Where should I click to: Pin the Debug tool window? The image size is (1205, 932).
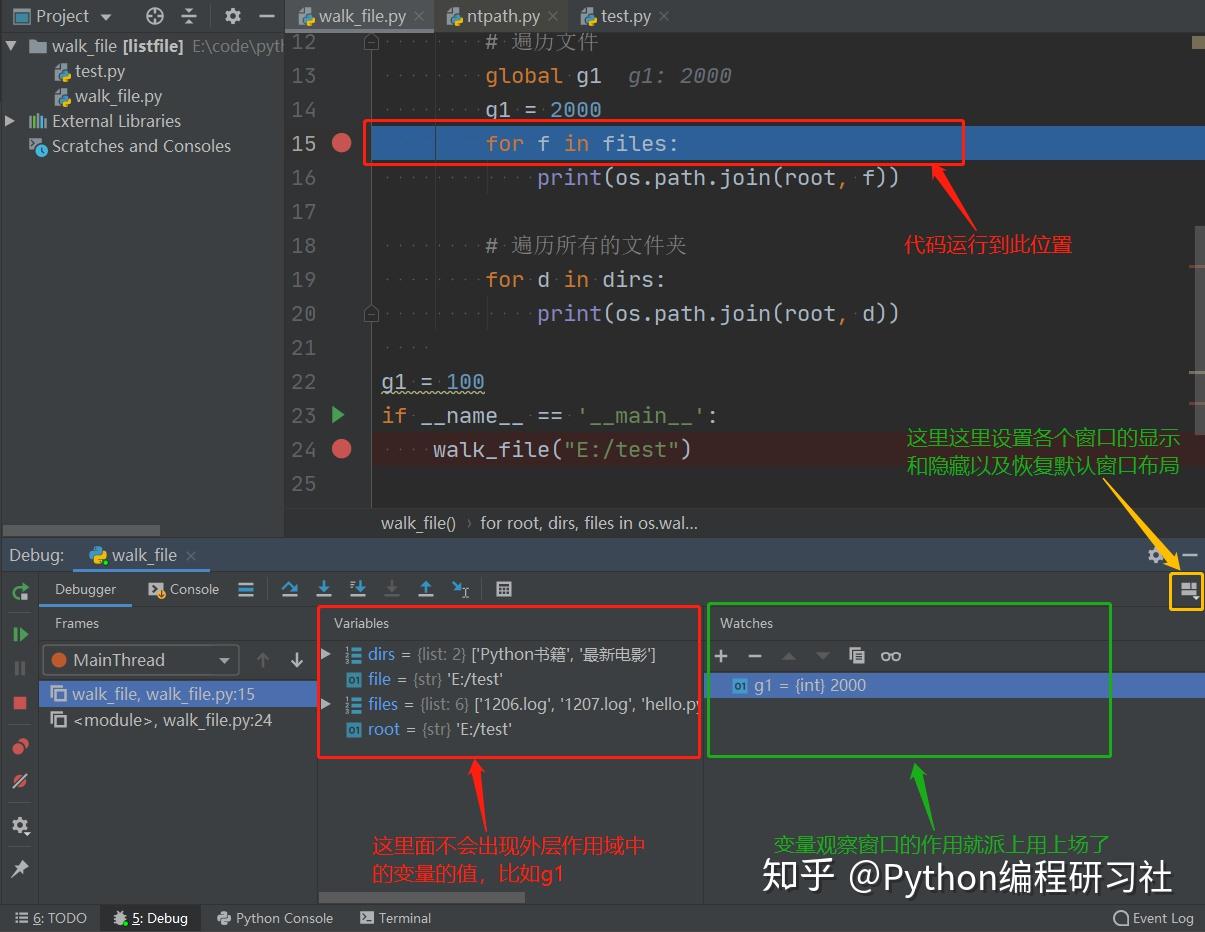click(20, 868)
